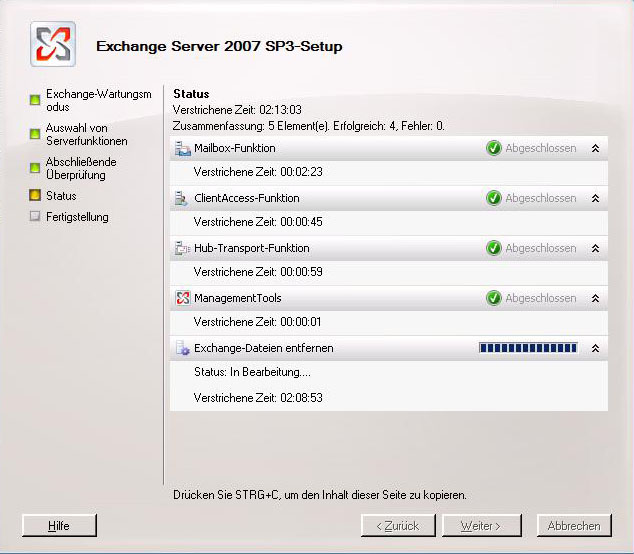Click the Hub-Transport-Funktion header label

tap(251, 248)
